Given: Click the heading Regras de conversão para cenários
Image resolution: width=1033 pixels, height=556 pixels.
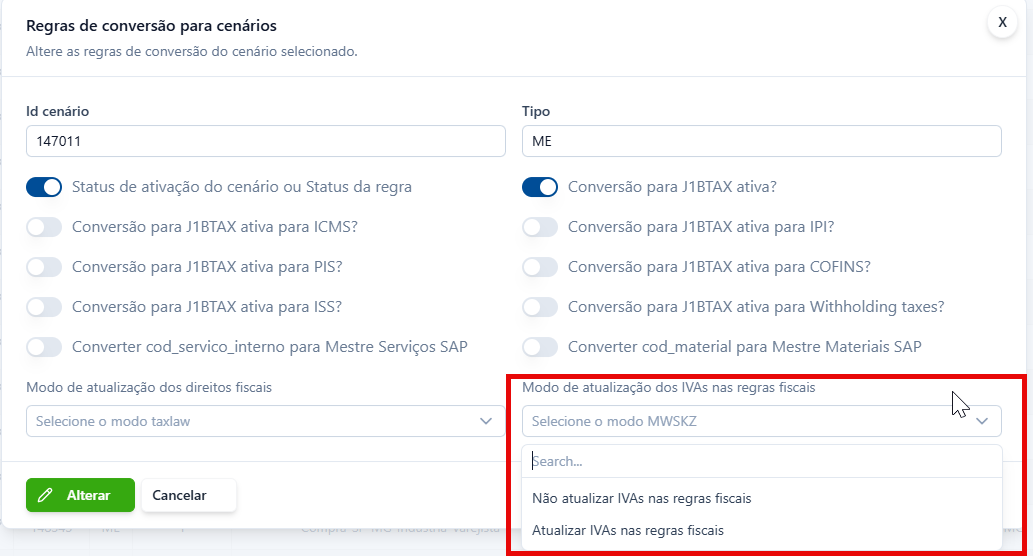Looking at the screenshot, I should click(x=152, y=26).
